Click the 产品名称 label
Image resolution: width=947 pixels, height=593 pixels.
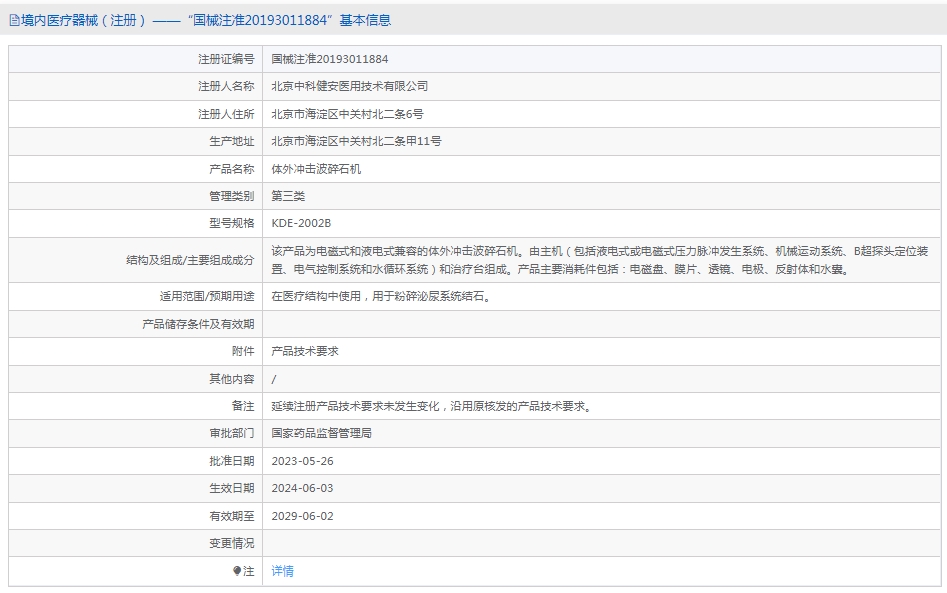[232, 169]
